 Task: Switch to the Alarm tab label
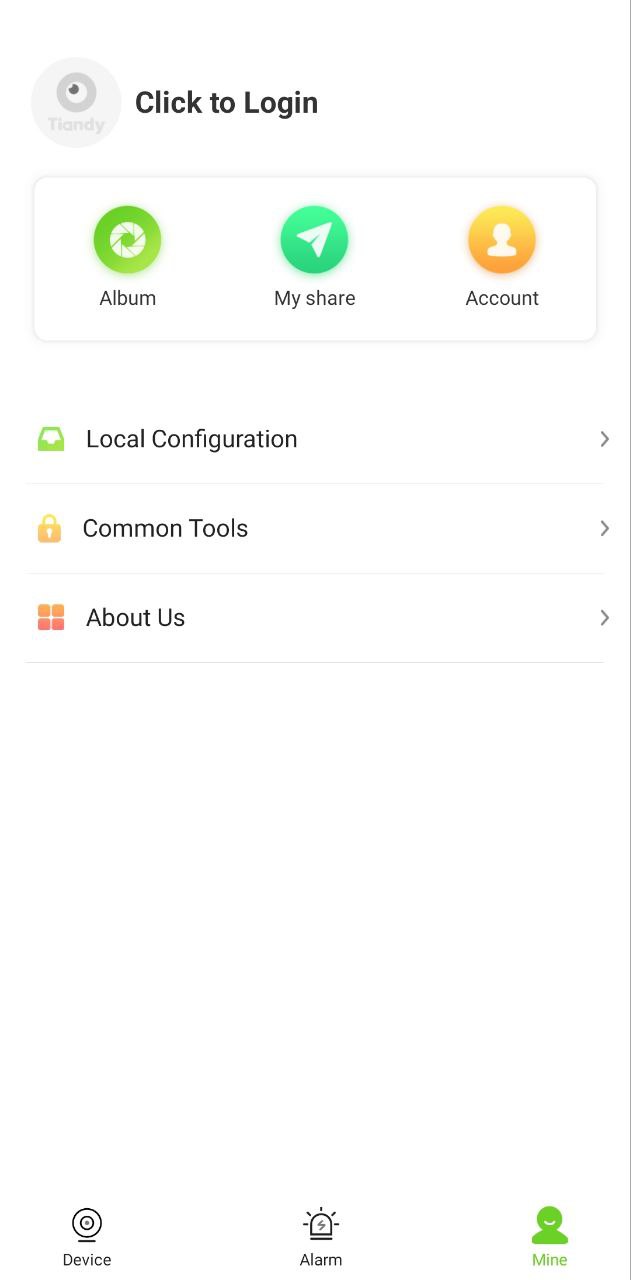point(321,1260)
